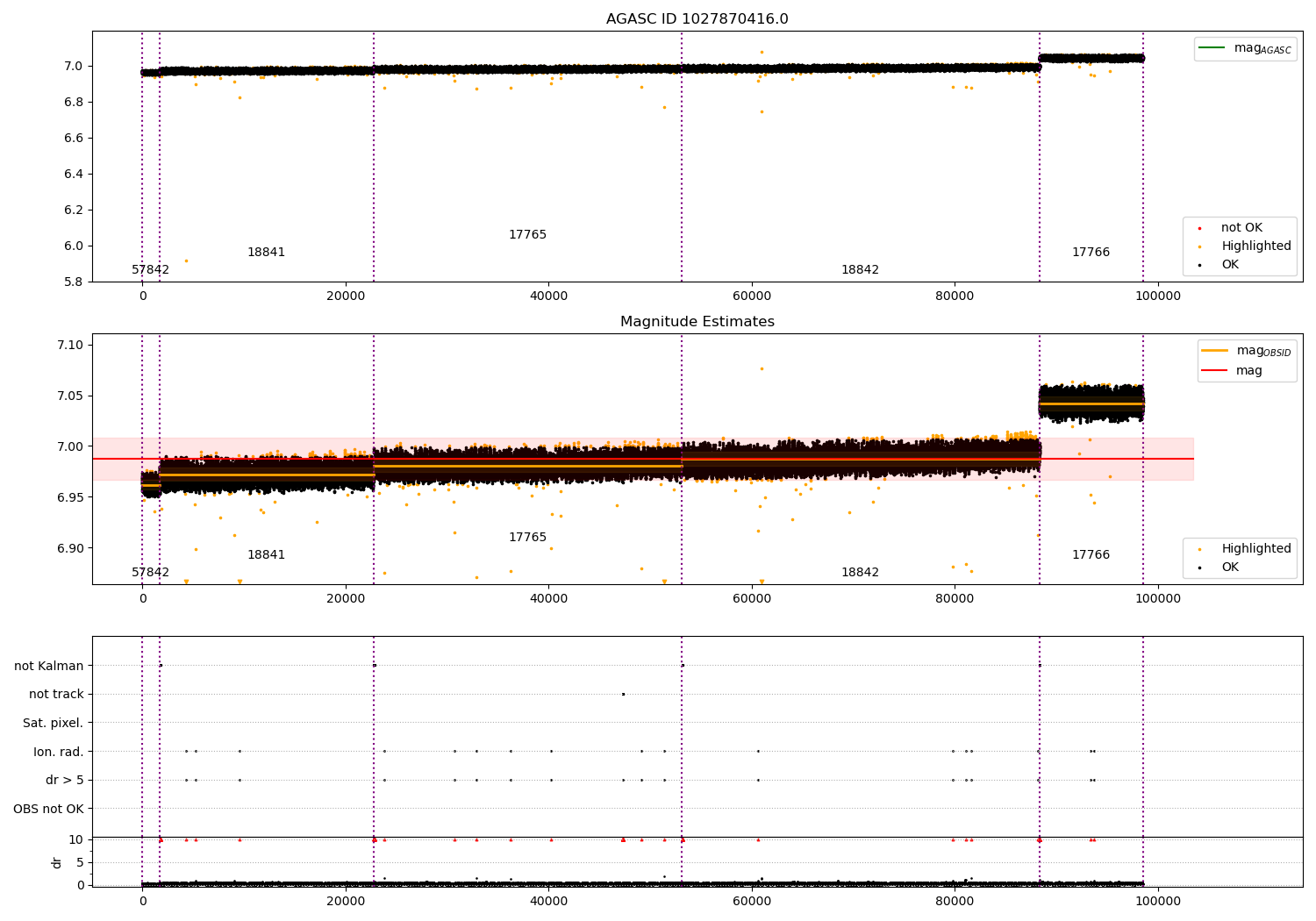
Task: Click the title "AGASC ID 1027870416.0"
Action: [697, 19]
